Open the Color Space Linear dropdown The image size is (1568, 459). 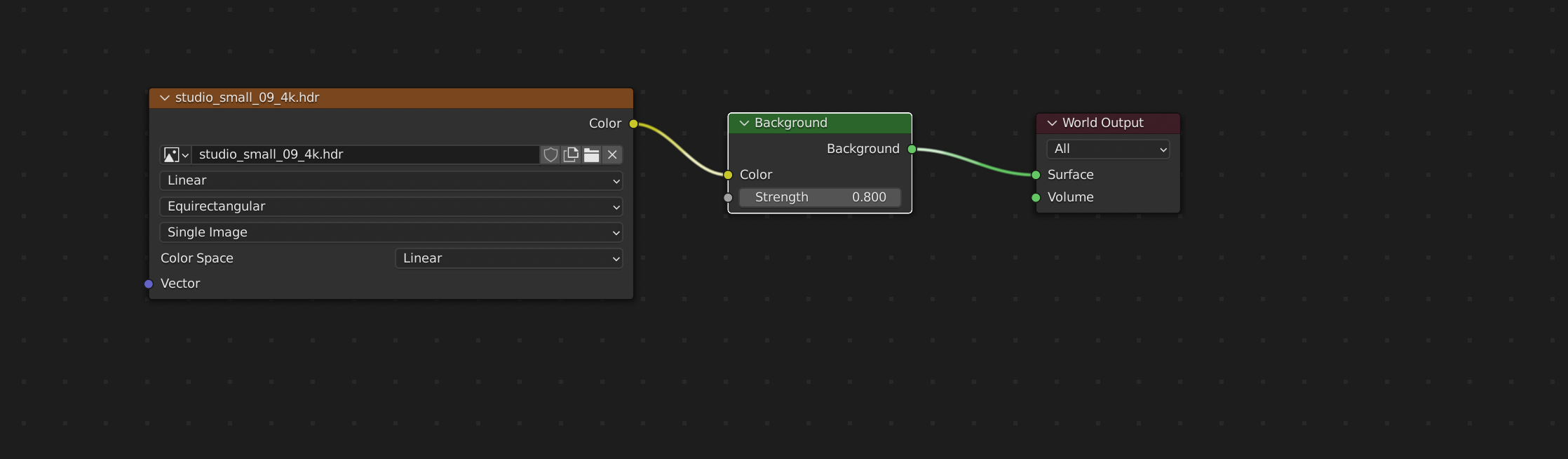click(509, 259)
